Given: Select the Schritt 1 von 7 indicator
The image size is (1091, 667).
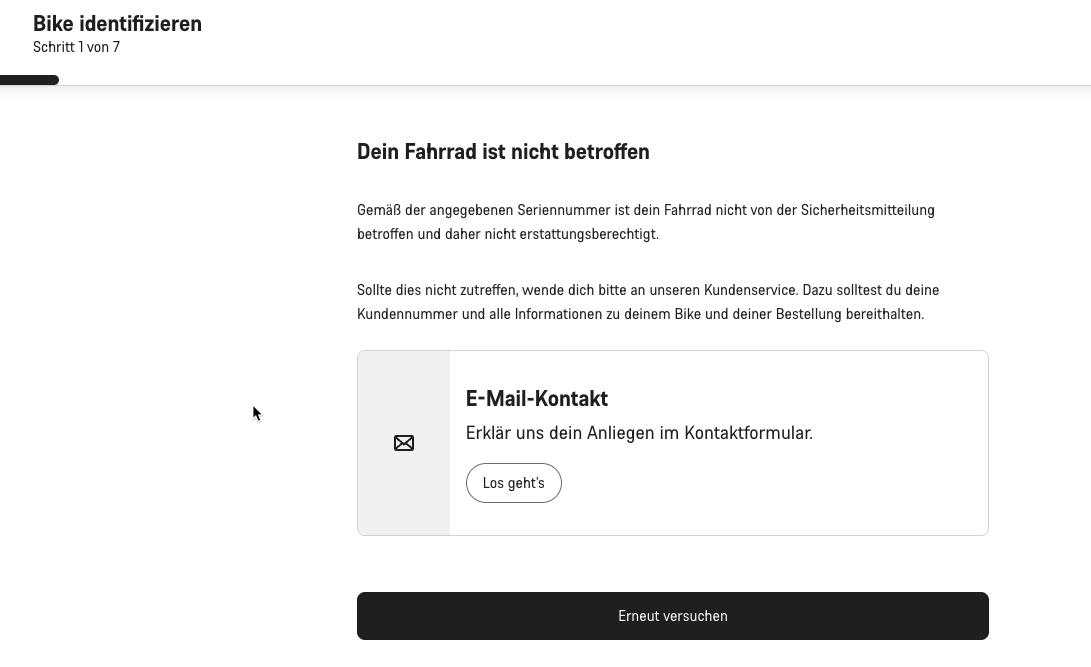Looking at the screenshot, I should point(77,47).
